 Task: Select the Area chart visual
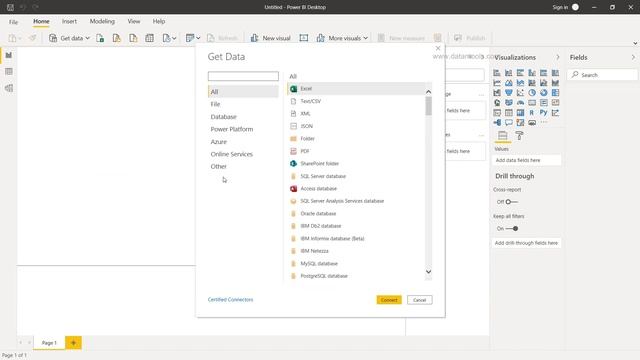pyautogui.click(x=509, y=83)
